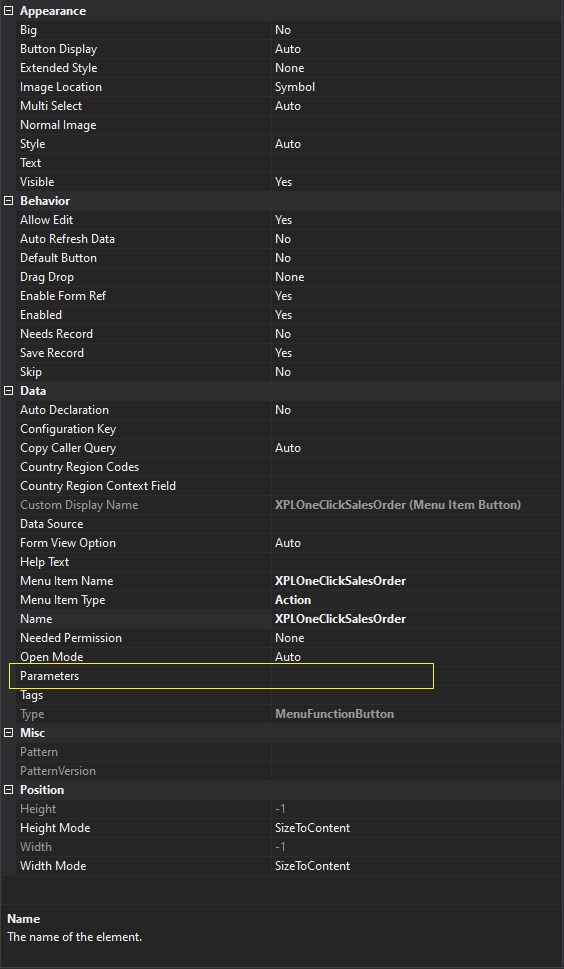Select the Save Record value Yes
Screen dimensions: 564x969
pos(284,353)
